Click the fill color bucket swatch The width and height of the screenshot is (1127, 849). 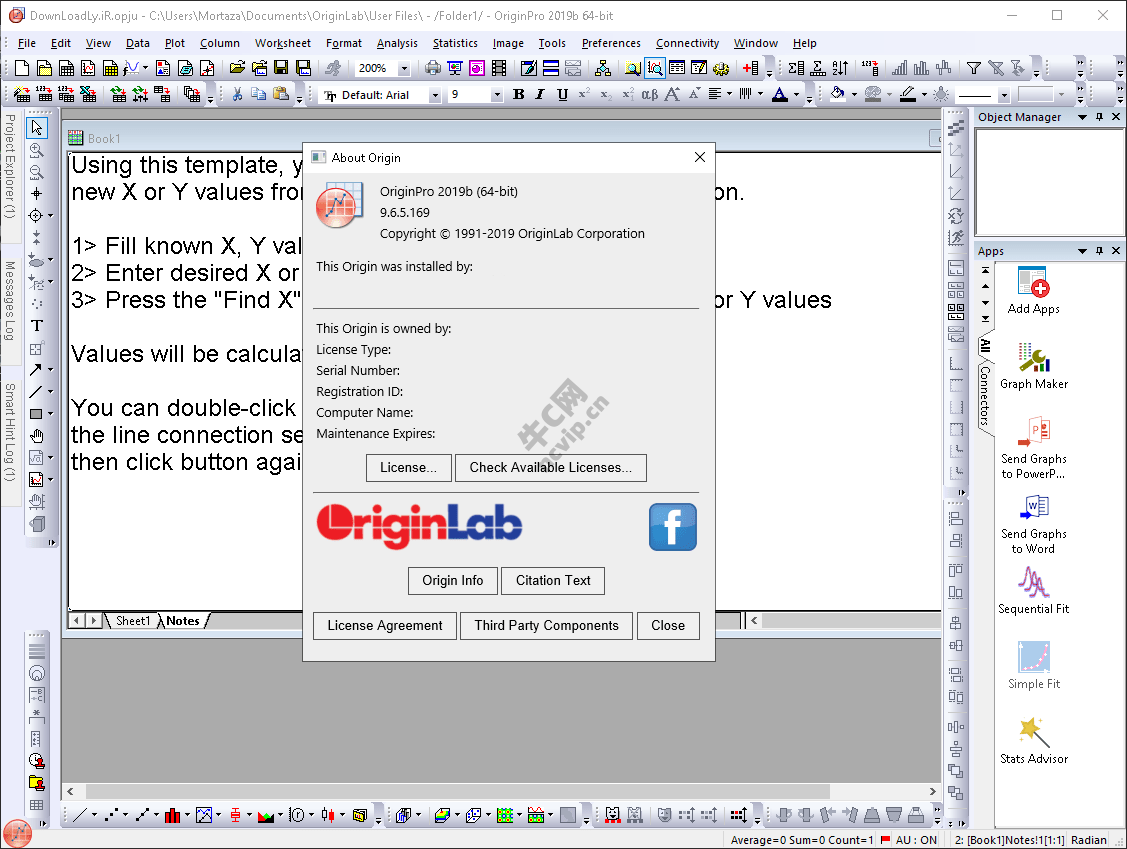[x=837, y=94]
